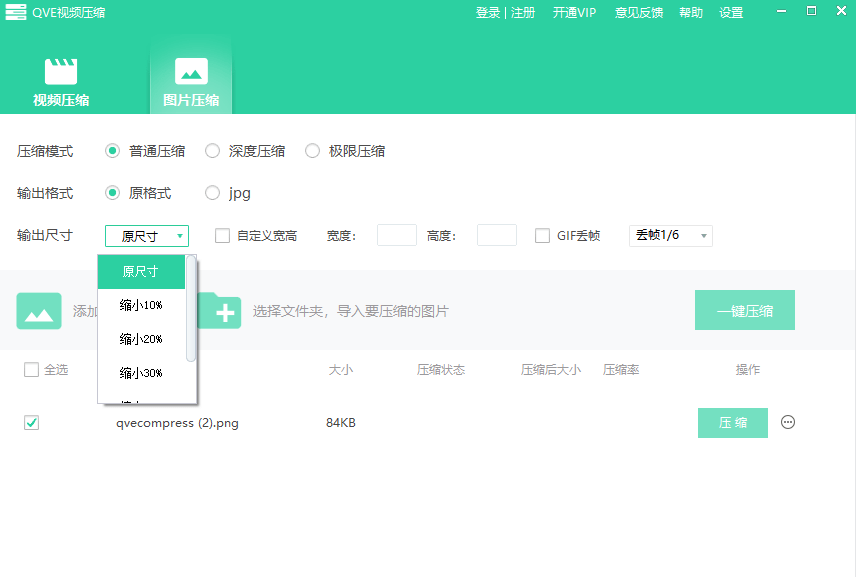856x577 pixels.
Task: Click the image compression picture icon
Action: [x=191, y=72]
